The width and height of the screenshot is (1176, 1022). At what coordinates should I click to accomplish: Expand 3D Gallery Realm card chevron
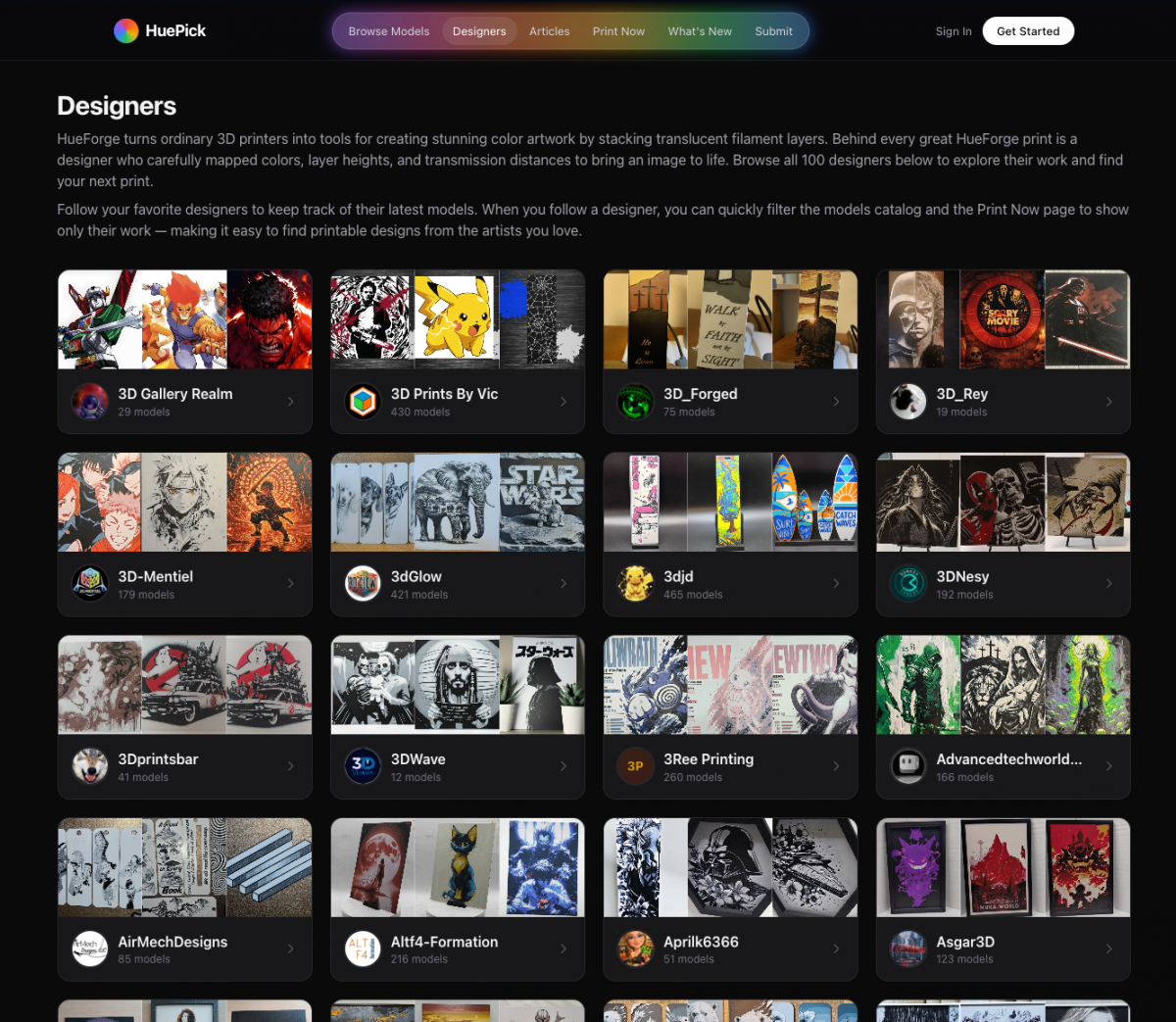pos(291,402)
